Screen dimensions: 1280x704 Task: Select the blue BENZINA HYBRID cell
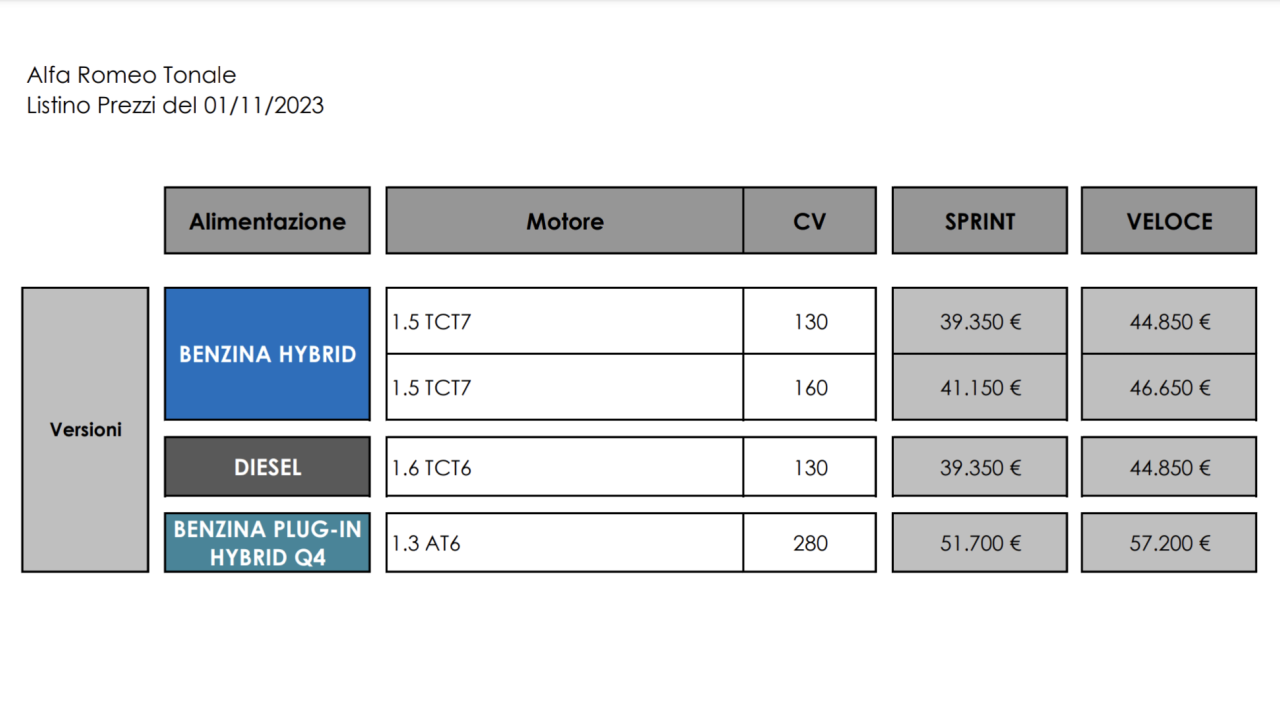click(x=267, y=354)
